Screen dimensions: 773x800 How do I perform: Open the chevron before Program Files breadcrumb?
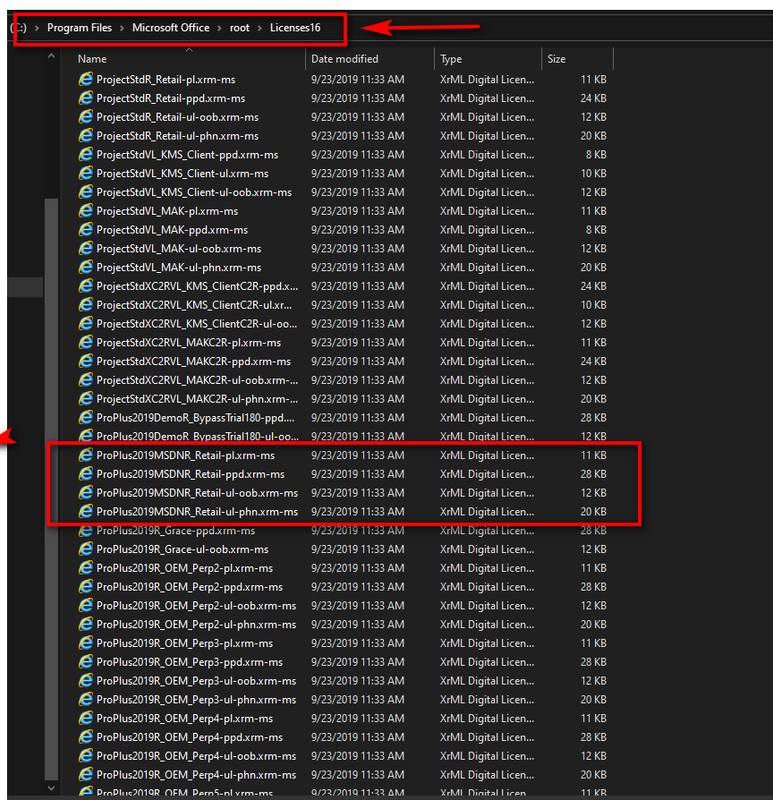[x=37, y=28]
